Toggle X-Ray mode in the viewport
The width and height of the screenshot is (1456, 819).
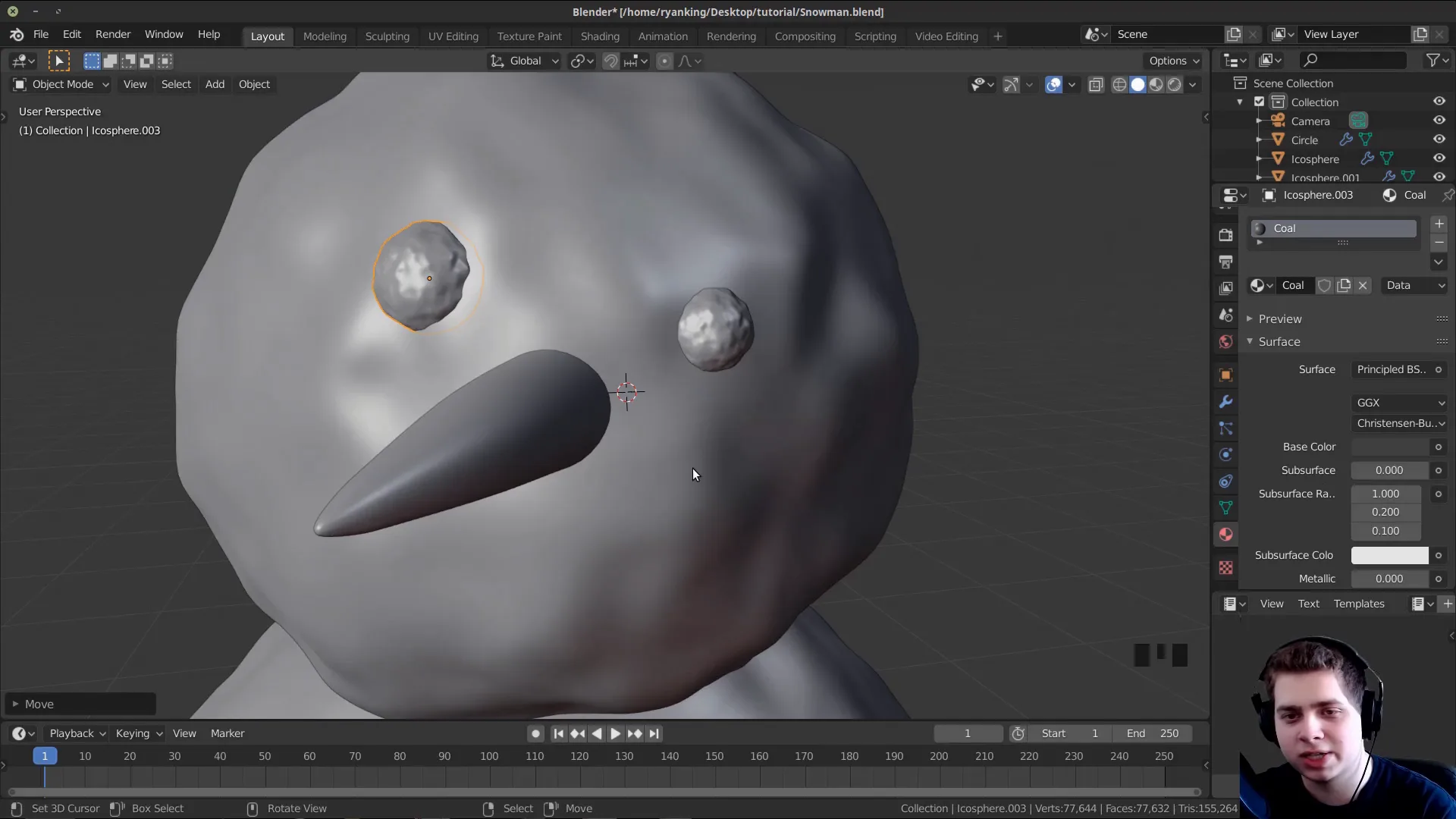(1095, 84)
